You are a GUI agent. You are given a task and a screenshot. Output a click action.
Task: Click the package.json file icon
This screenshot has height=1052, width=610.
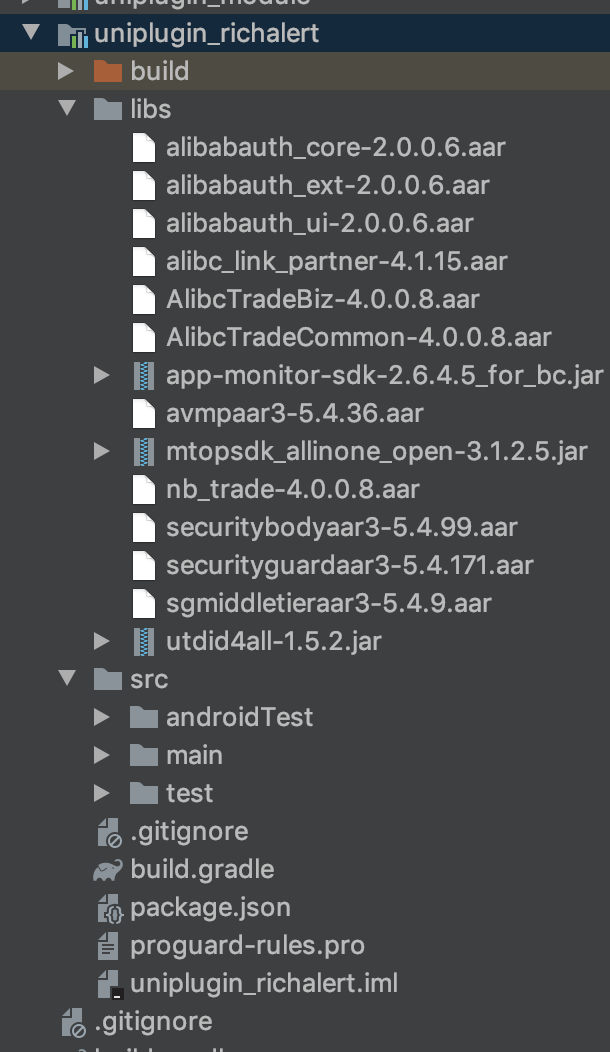[x=108, y=908]
